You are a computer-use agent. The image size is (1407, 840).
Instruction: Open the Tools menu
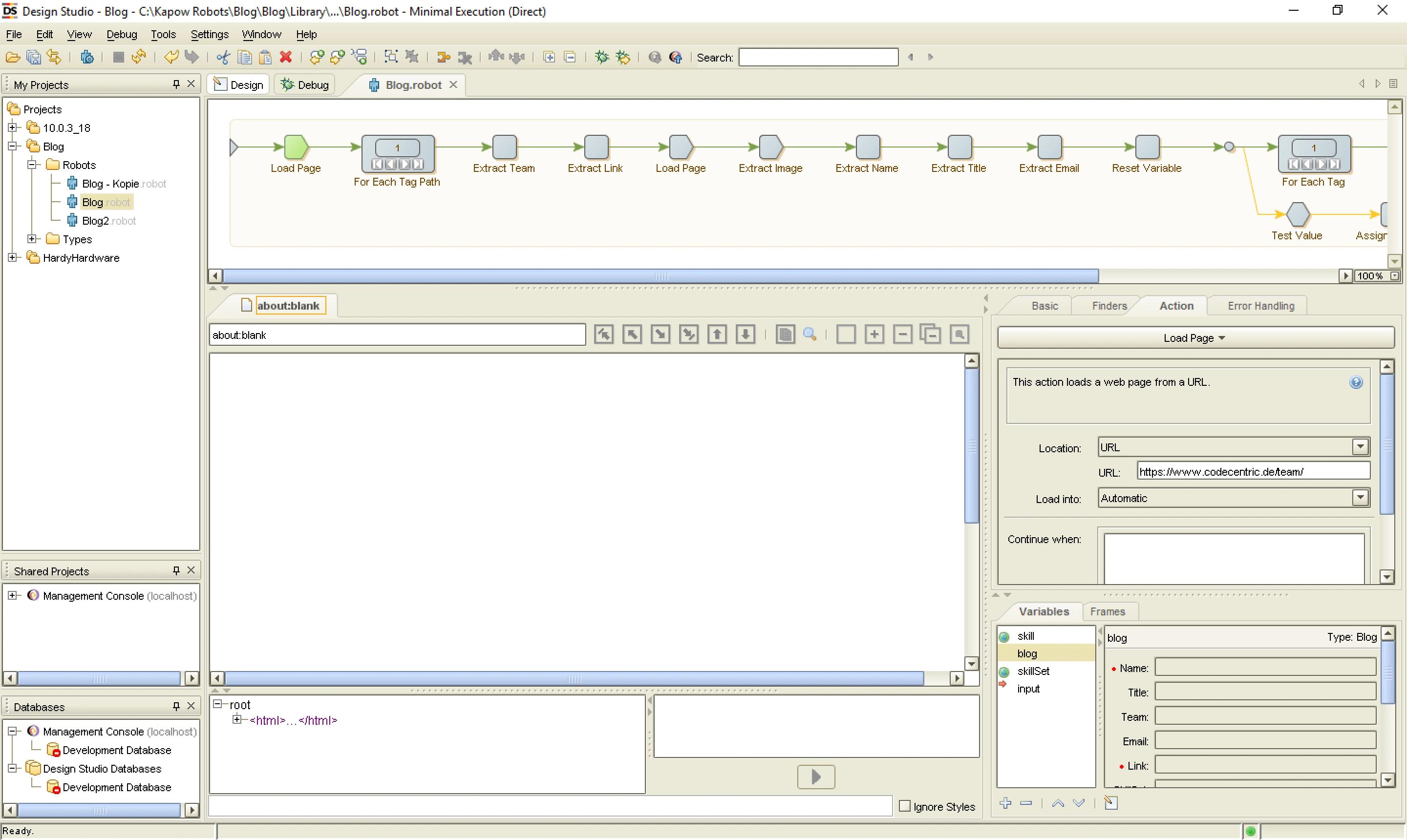click(x=163, y=33)
